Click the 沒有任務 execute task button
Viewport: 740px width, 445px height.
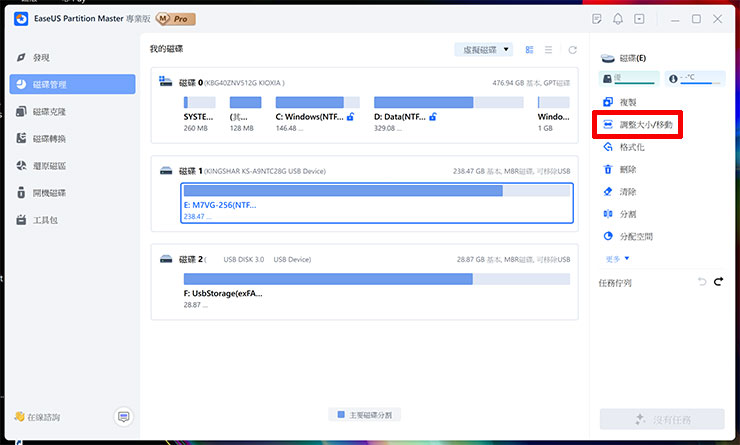tap(662, 419)
